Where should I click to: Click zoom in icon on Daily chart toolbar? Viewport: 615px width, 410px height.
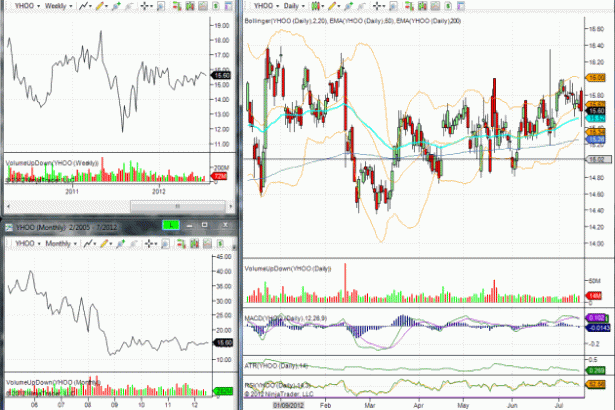(349, 6)
